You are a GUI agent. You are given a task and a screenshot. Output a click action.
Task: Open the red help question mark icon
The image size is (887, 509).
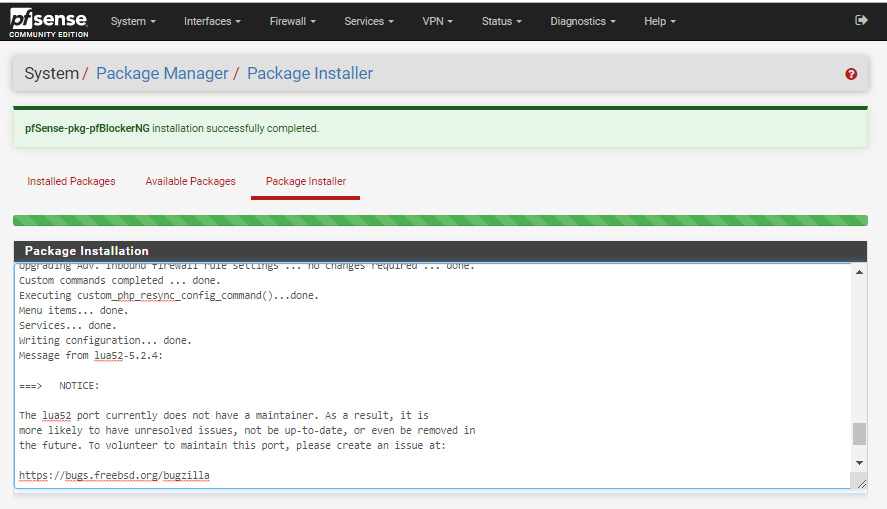[851, 74]
